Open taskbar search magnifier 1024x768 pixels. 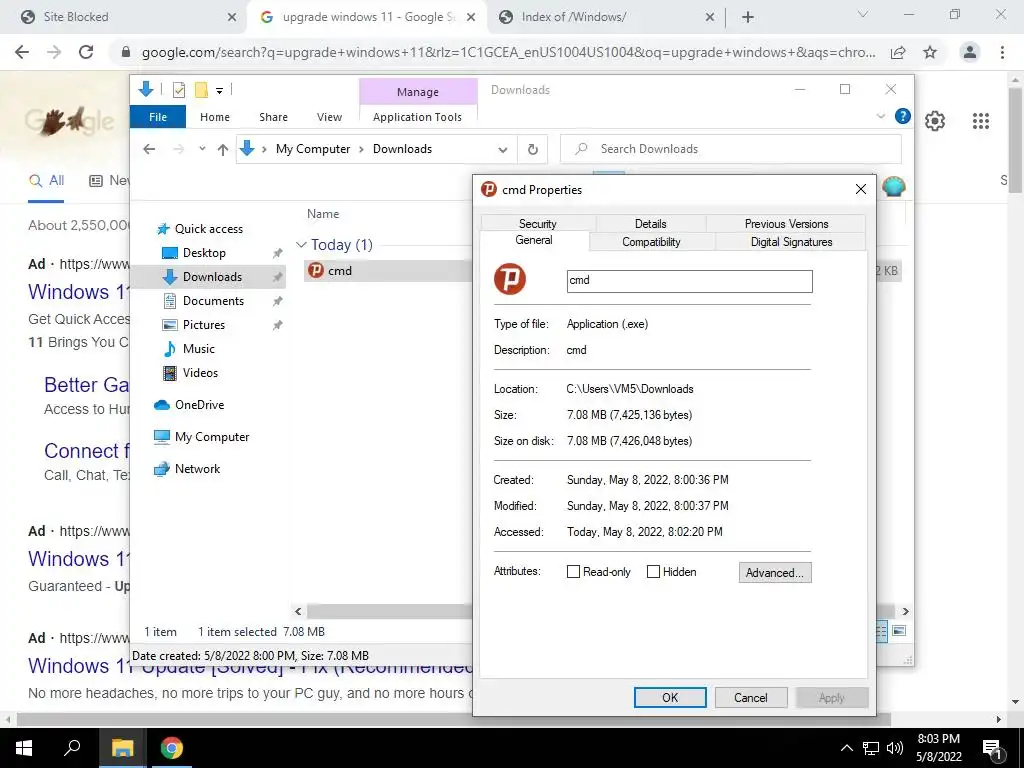click(x=72, y=748)
